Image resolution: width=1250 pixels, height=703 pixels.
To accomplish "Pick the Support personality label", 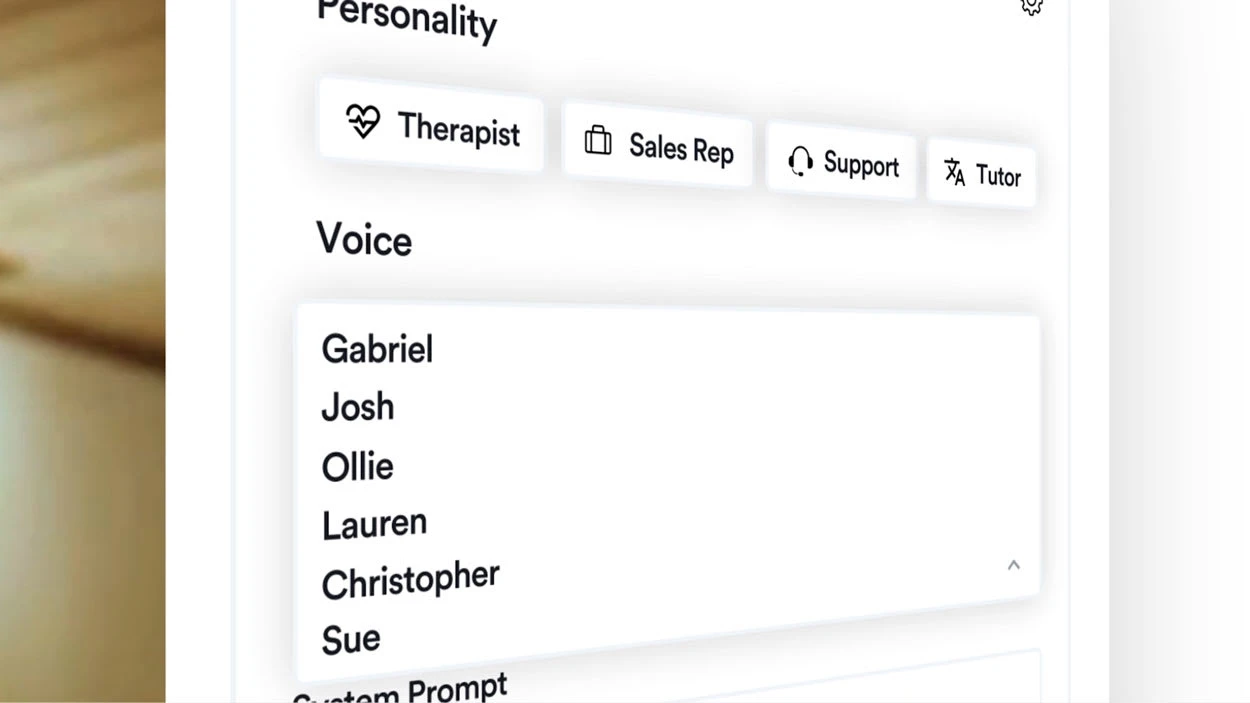I will click(861, 165).
